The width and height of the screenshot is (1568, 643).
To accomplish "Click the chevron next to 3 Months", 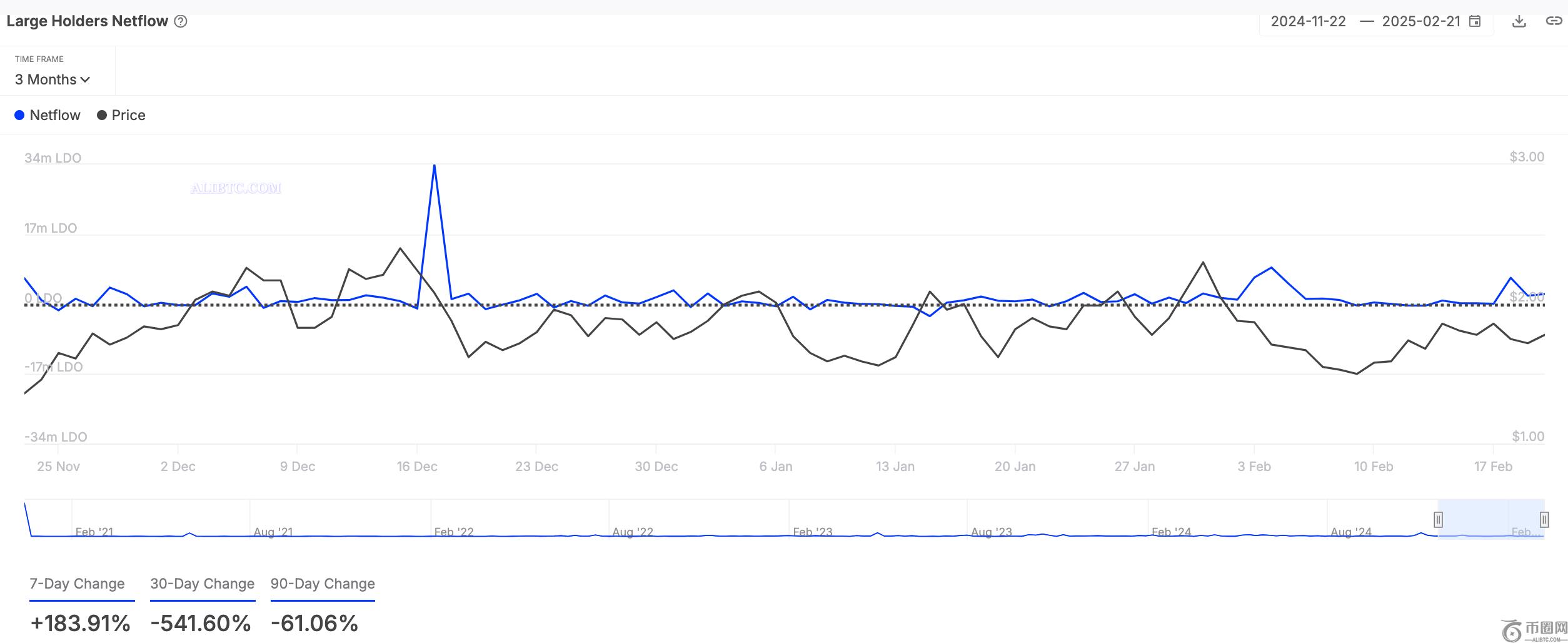I will point(86,80).
